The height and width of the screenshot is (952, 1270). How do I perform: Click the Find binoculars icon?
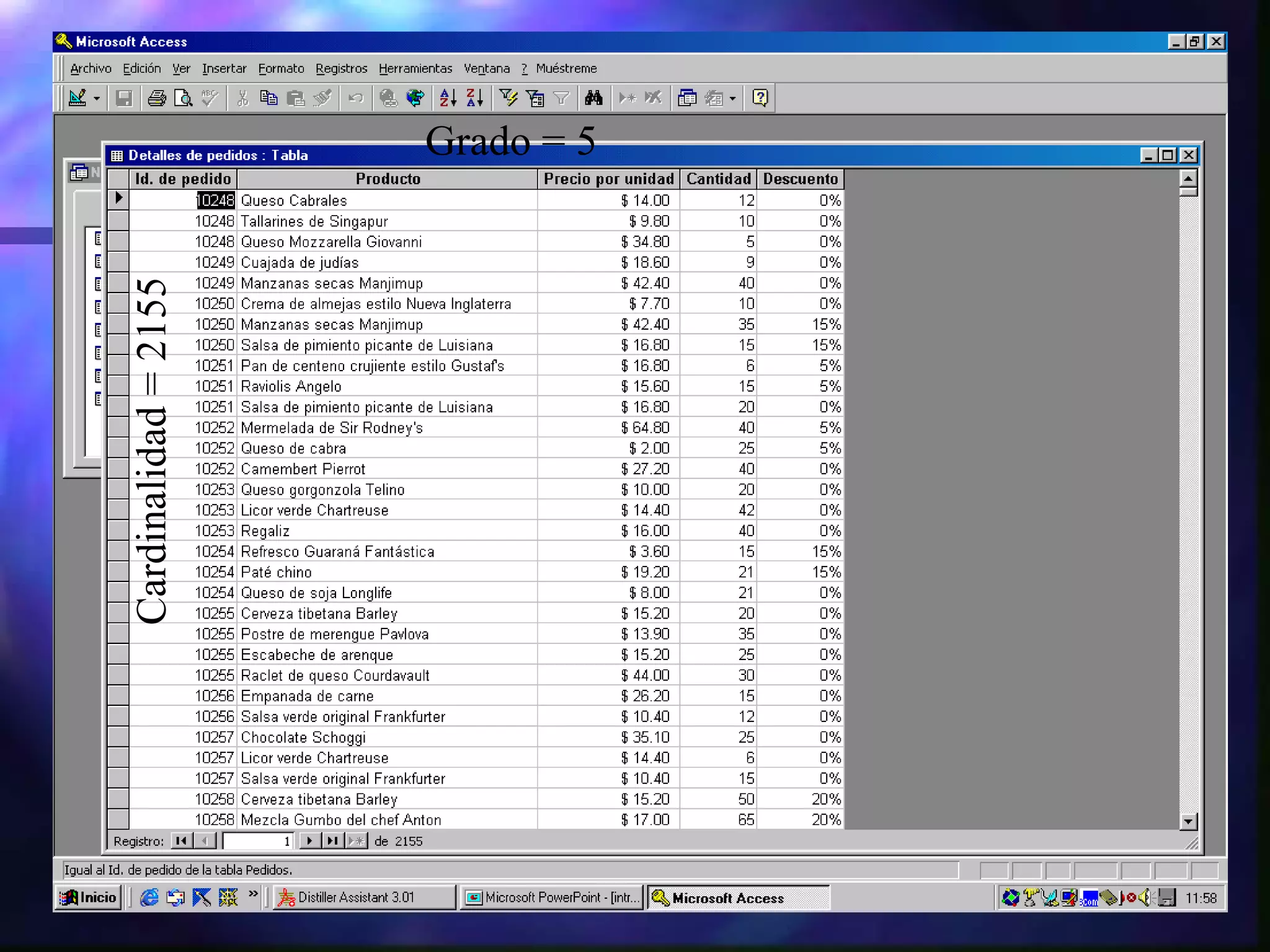tap(593, 98)
